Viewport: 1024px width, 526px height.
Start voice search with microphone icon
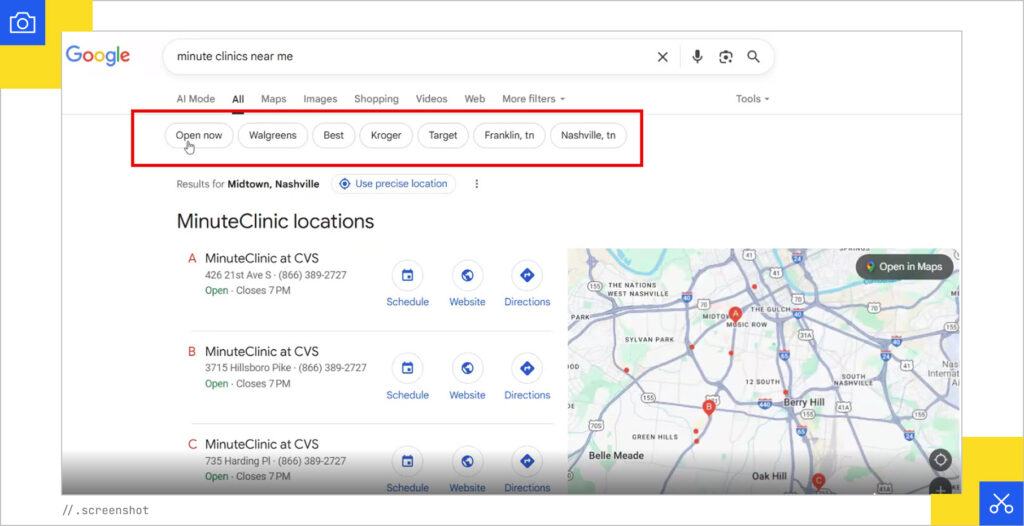click(697, 57)
